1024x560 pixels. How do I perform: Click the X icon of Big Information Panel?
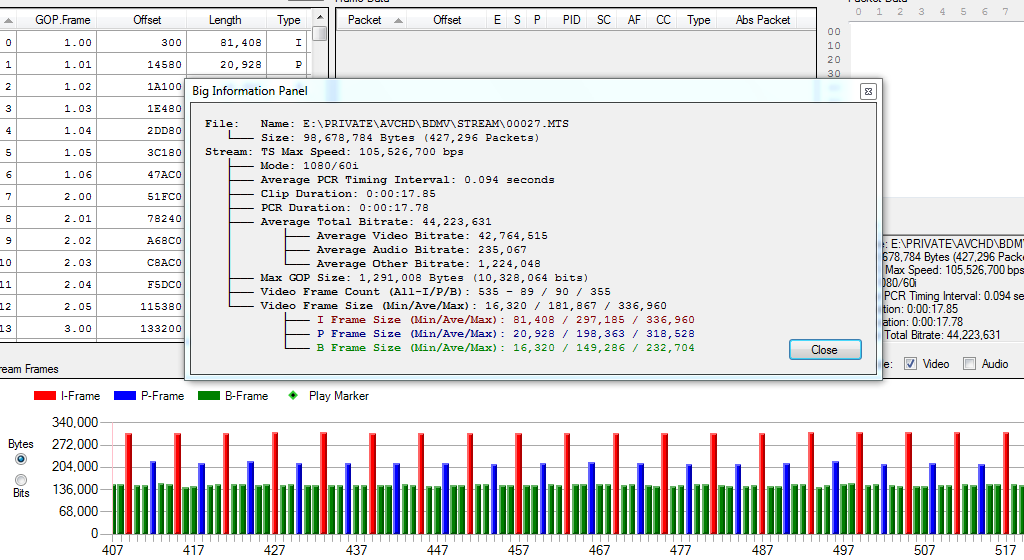[868, 91]
